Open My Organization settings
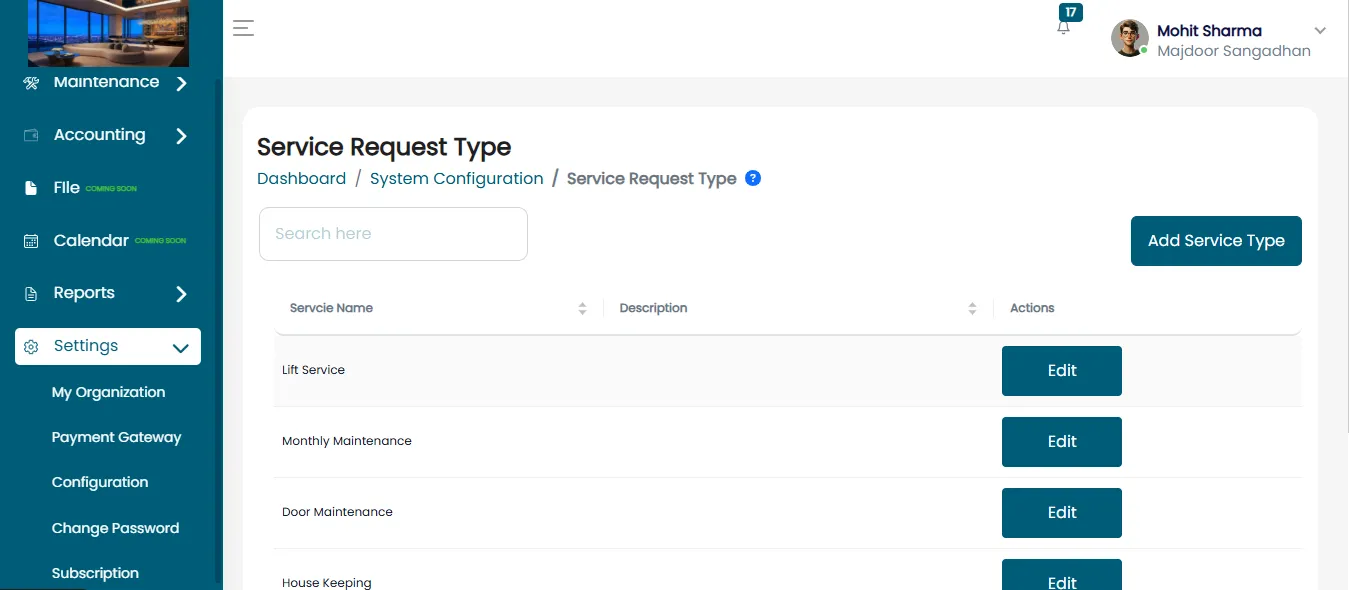Viewport: 1349px width, 590px height. 108,392
